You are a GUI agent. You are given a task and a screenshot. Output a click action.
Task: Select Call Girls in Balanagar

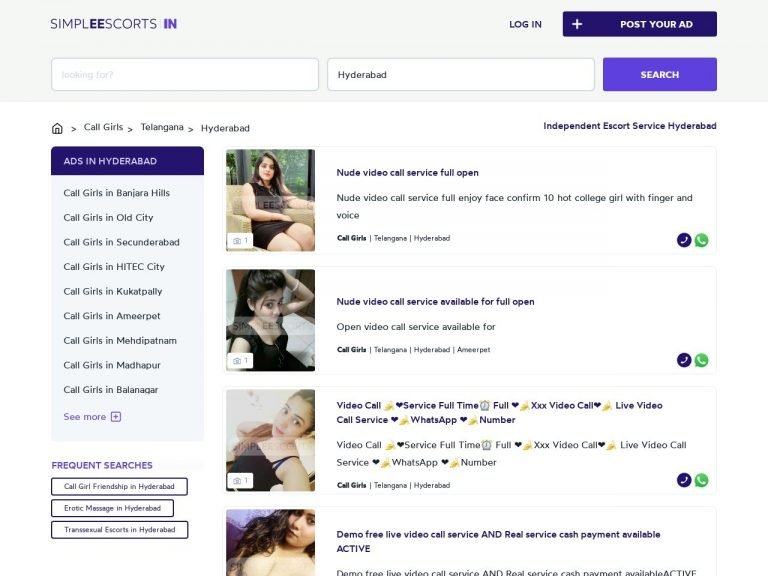(111, 390)
